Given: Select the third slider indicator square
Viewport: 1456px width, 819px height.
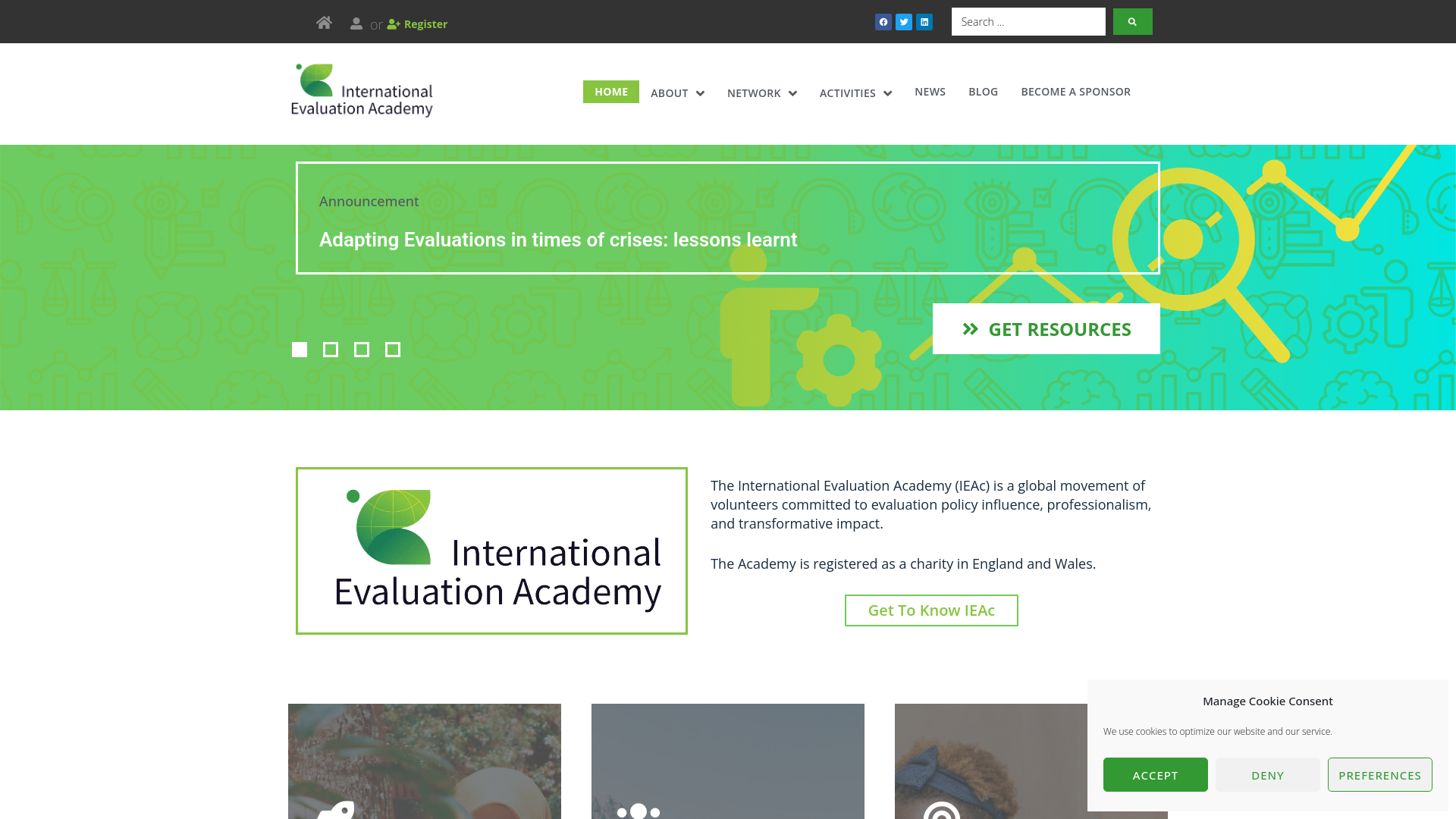Looking at the screenshot, I should pyautogui.click(x=362, y=350).
